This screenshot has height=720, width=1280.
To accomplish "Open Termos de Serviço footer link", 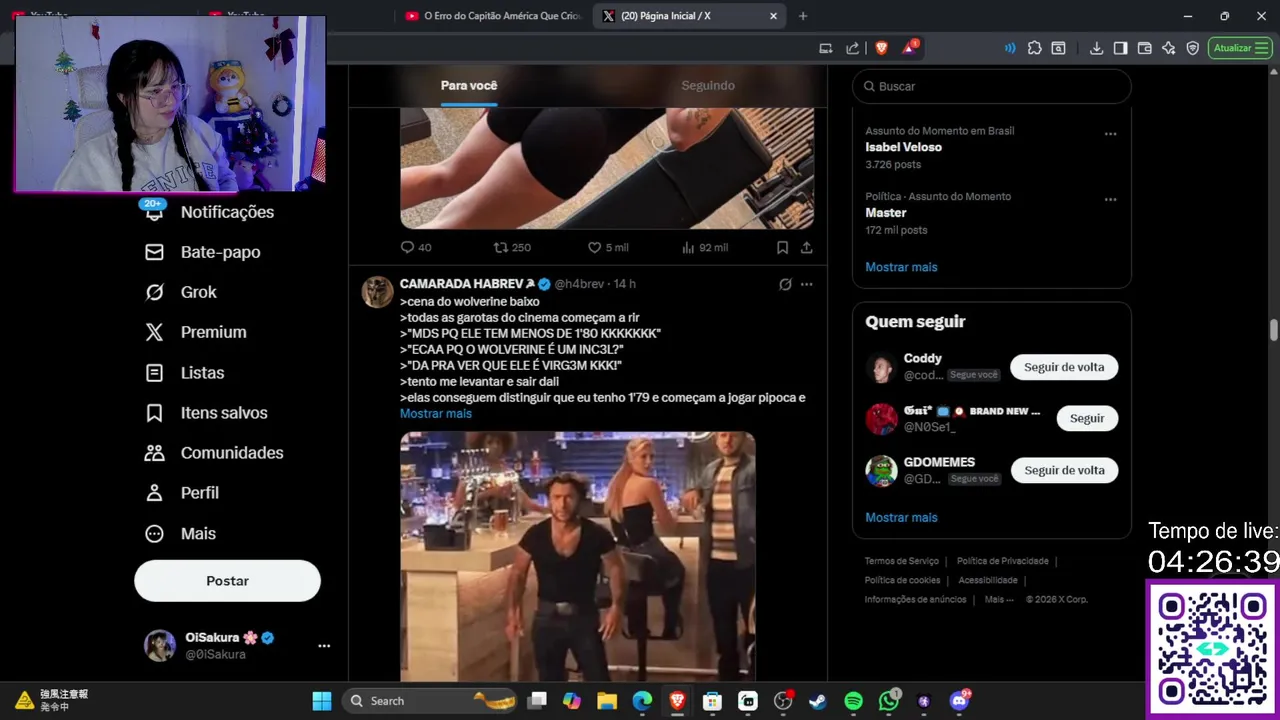I will [x=901, y=561].
